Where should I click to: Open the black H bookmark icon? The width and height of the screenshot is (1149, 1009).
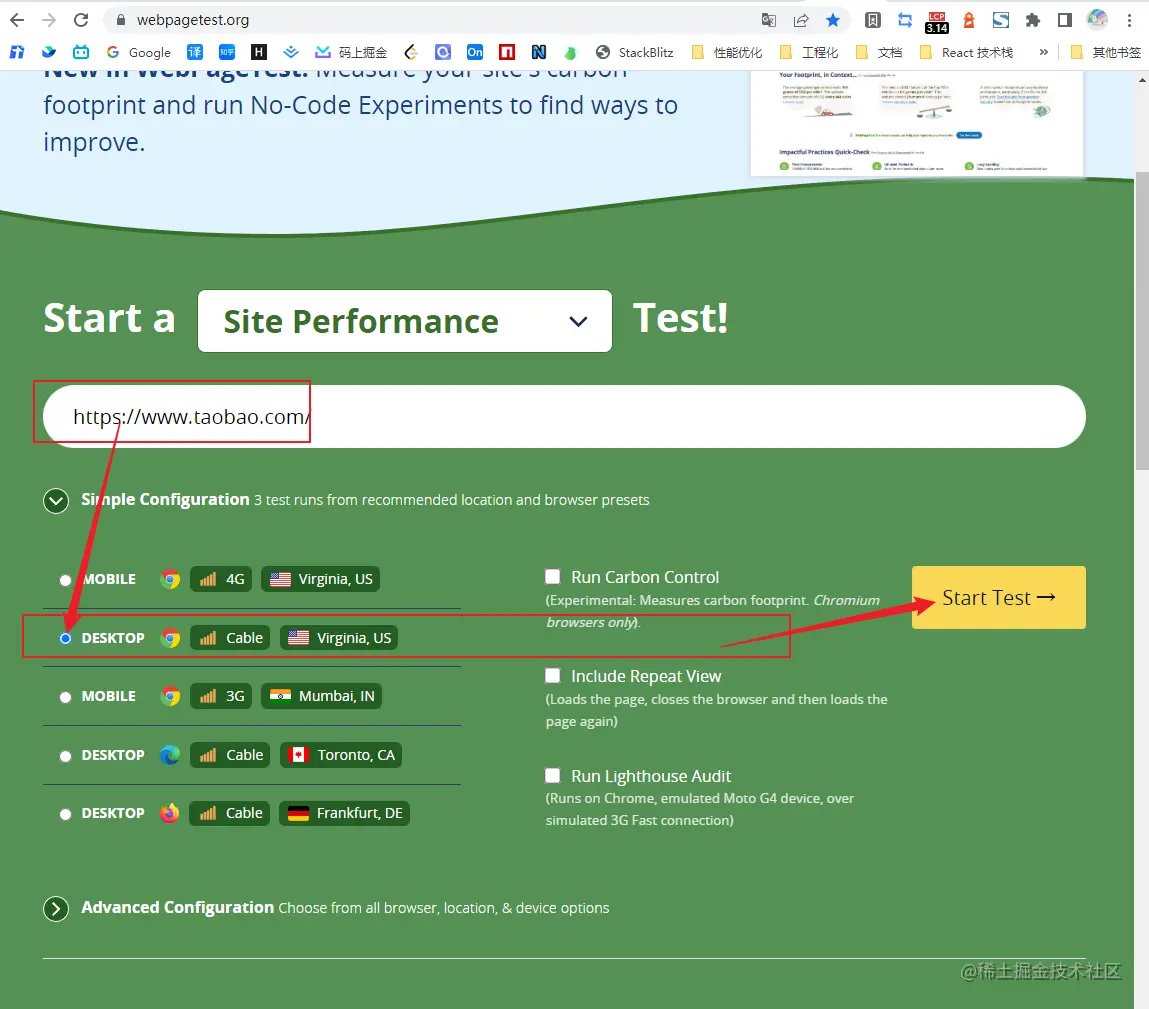[x=259, y=52]
